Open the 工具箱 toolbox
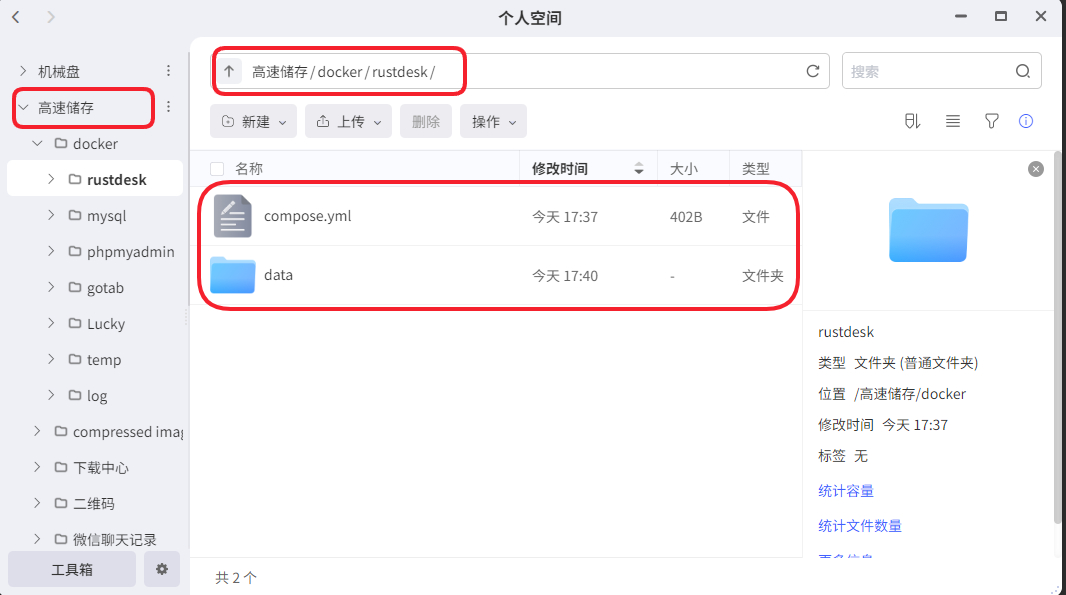 72,569
